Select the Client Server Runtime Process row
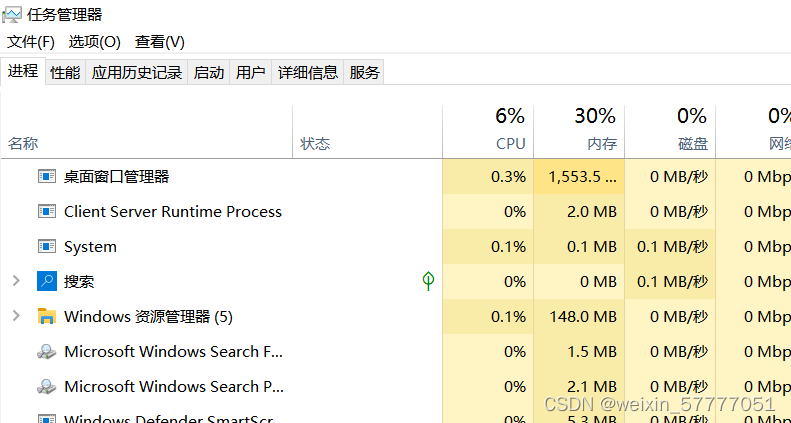Screen dimensions: 791x423 396,211
